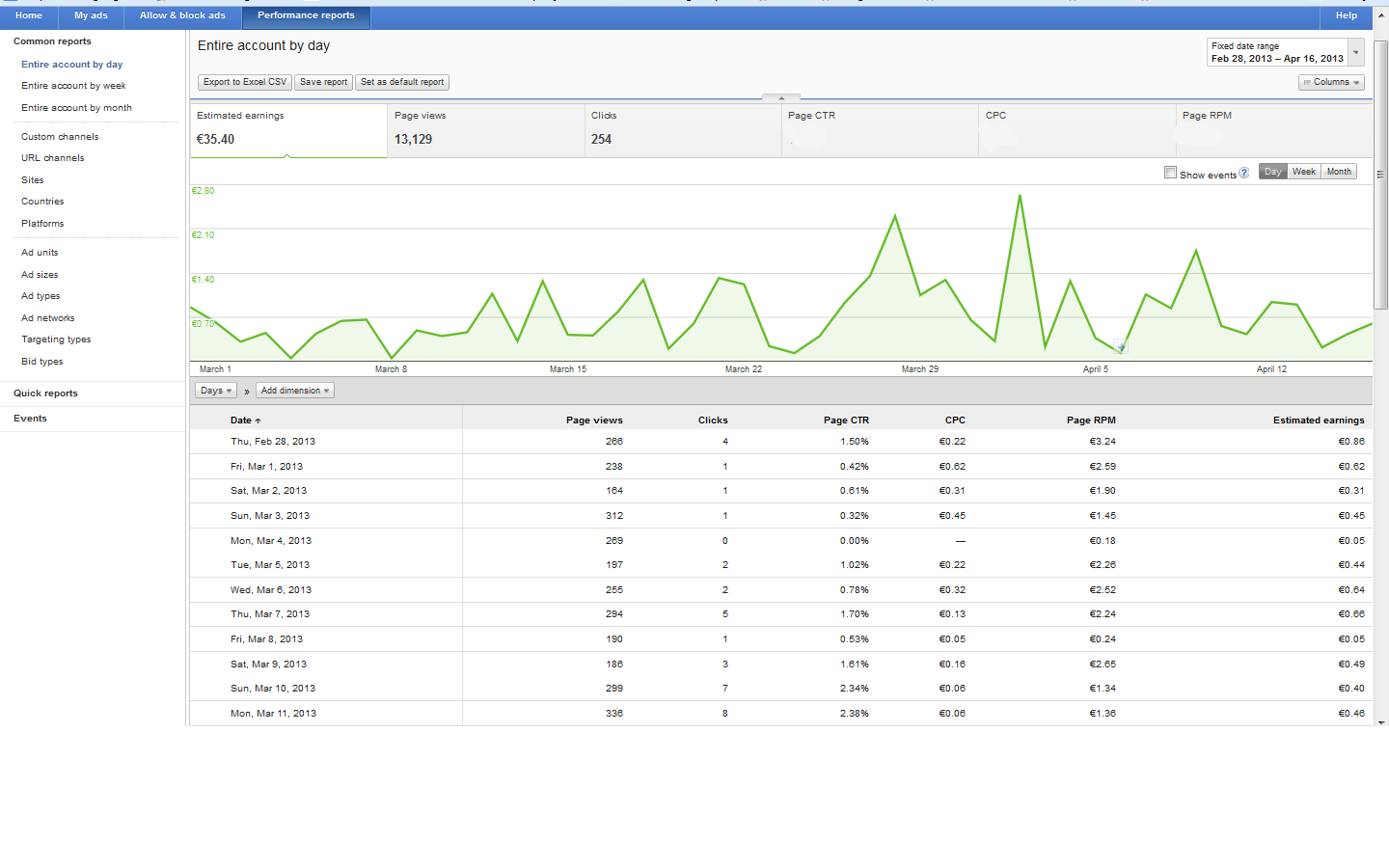Open the Help menu

coord(1347,15)
